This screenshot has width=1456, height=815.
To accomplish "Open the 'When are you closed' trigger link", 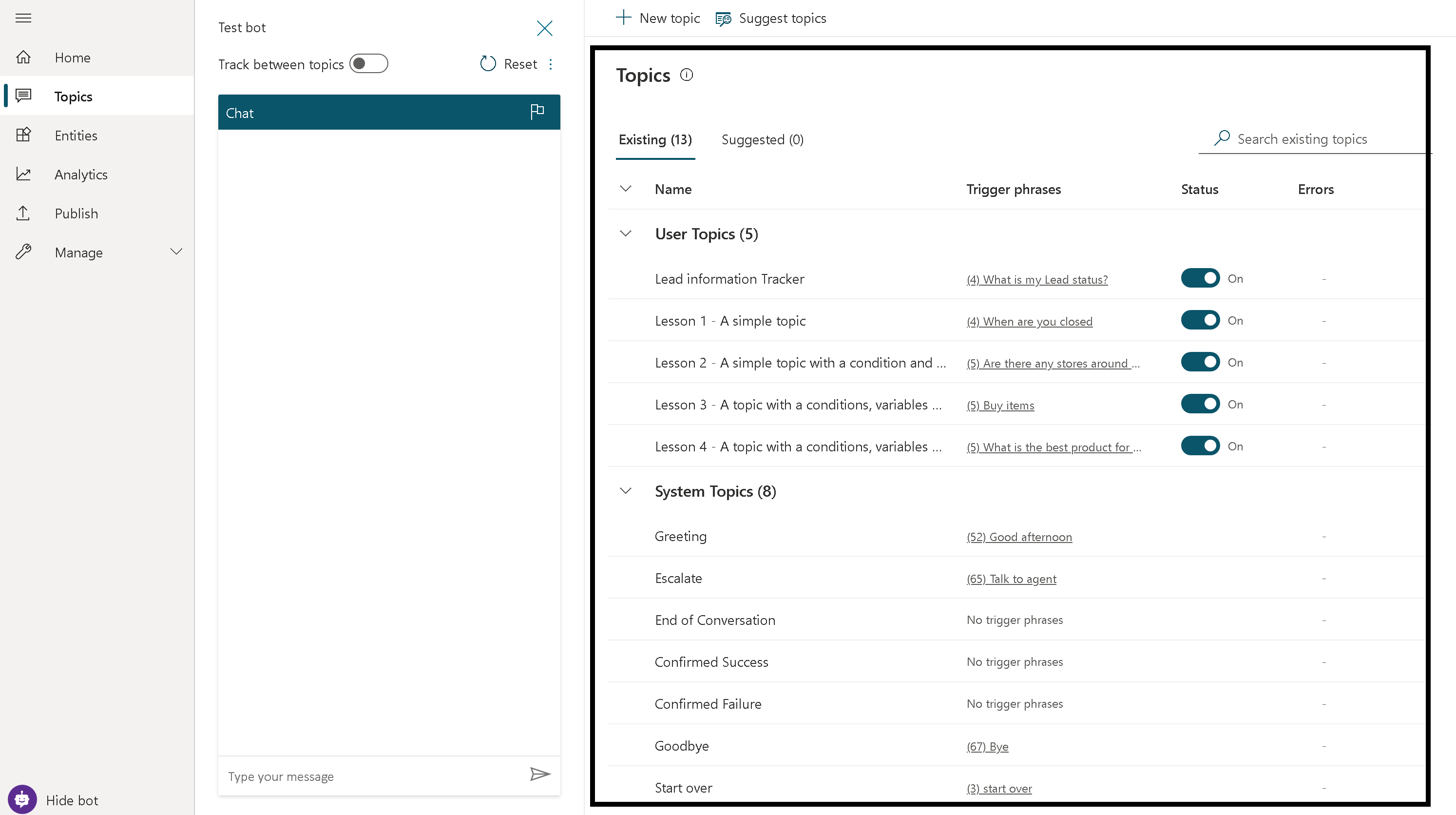I will coord(1029,321).
